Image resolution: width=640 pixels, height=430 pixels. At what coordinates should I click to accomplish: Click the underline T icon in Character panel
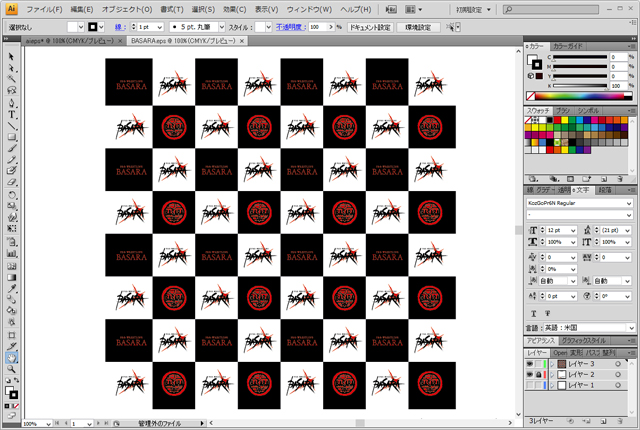[533, 313]
